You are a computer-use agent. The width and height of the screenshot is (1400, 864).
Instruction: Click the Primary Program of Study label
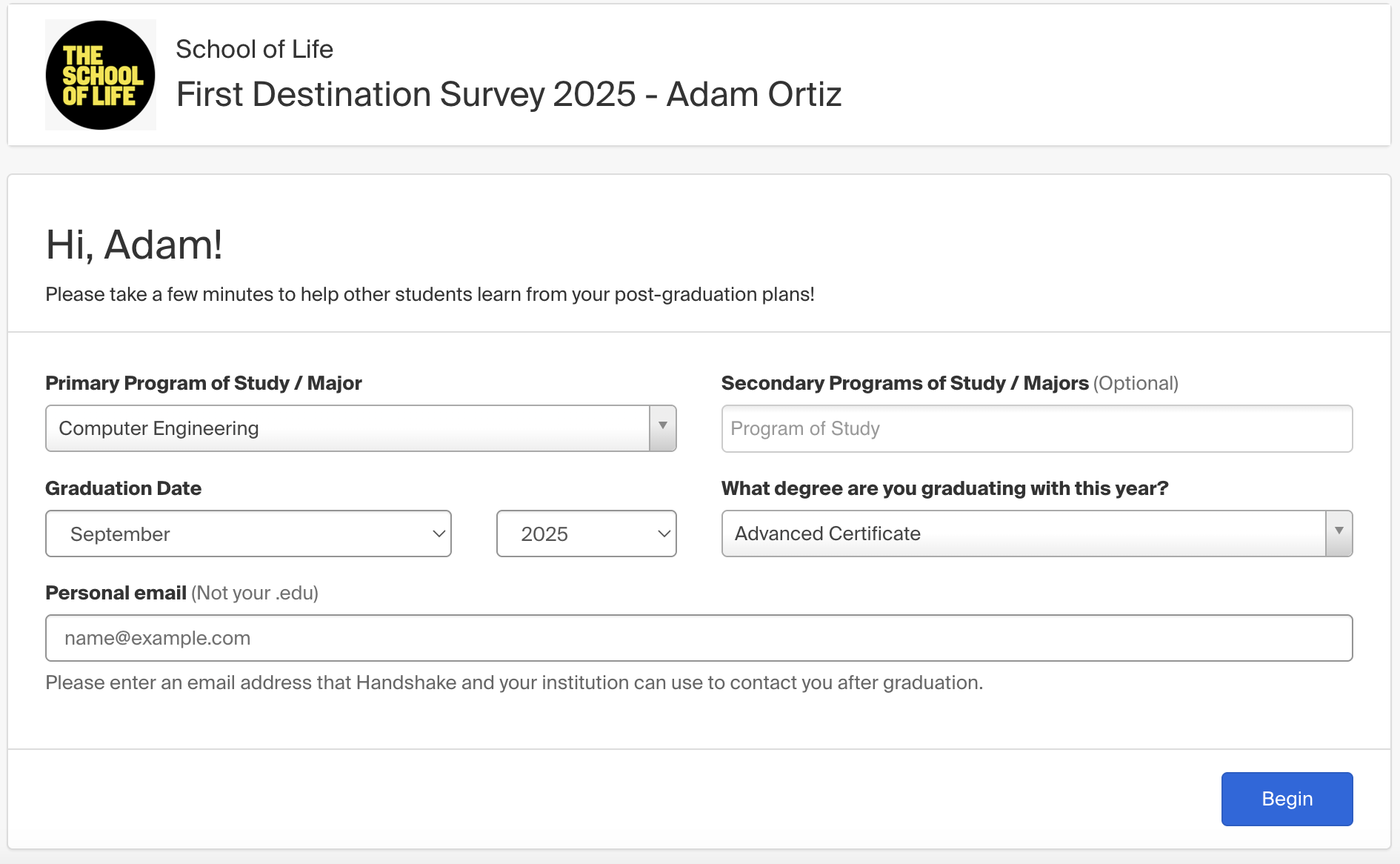204,383
